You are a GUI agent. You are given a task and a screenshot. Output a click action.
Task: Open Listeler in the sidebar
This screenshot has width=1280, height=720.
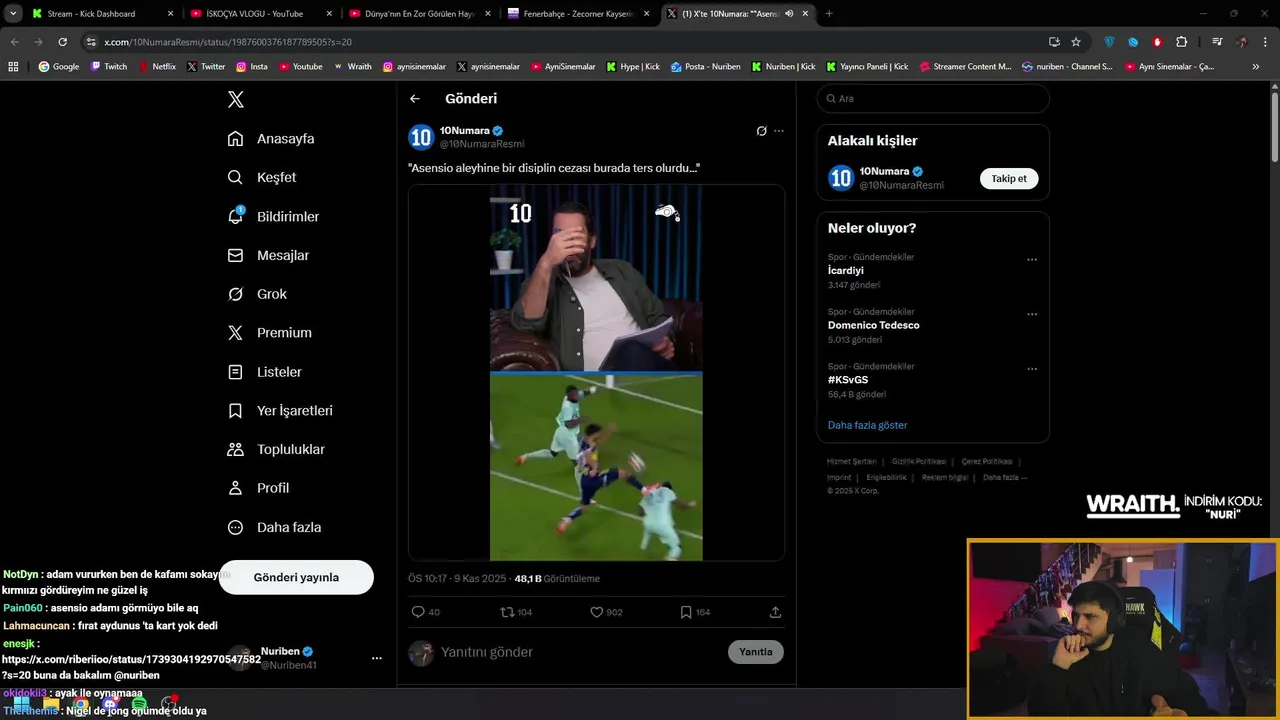[264, 372]
